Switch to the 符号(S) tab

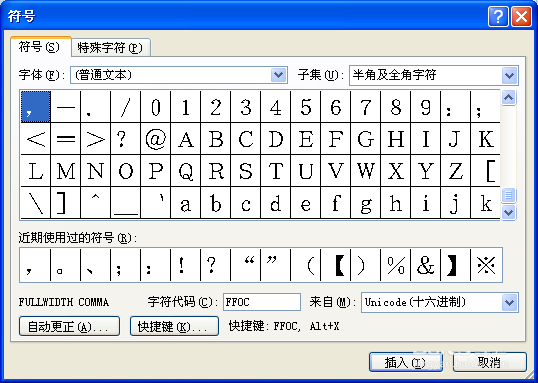click(40, 47)
